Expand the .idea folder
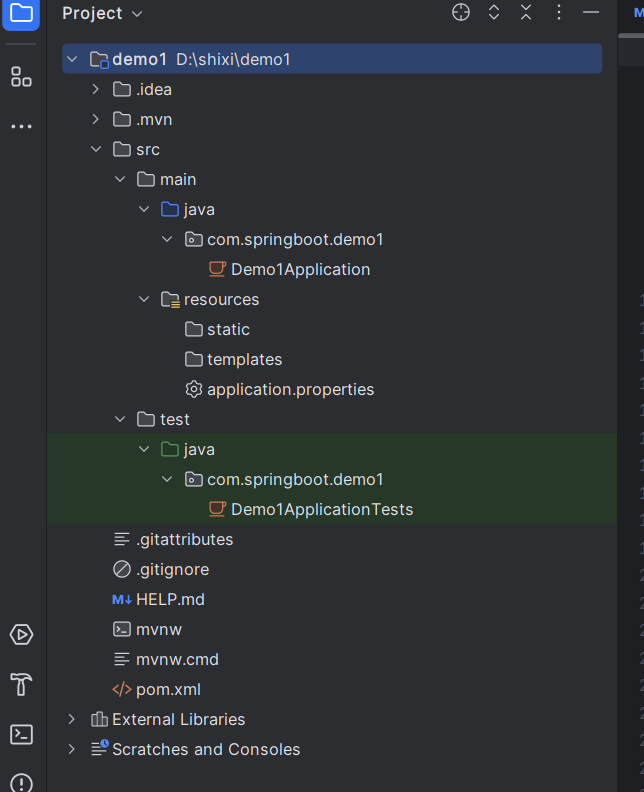Viewport: 644px width, 792px height. click(x=95, y=89)
